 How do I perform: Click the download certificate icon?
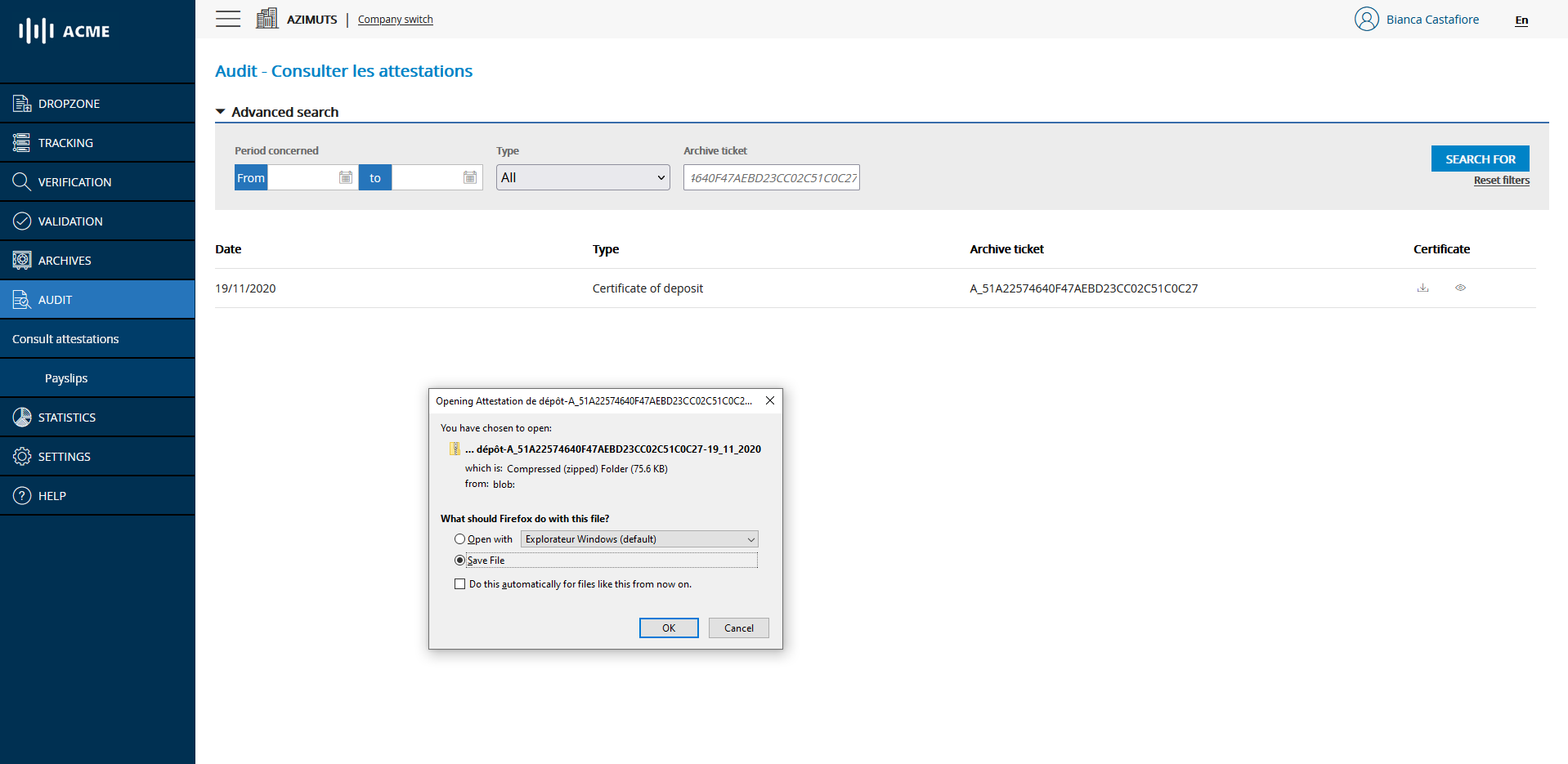[1422, 288]
